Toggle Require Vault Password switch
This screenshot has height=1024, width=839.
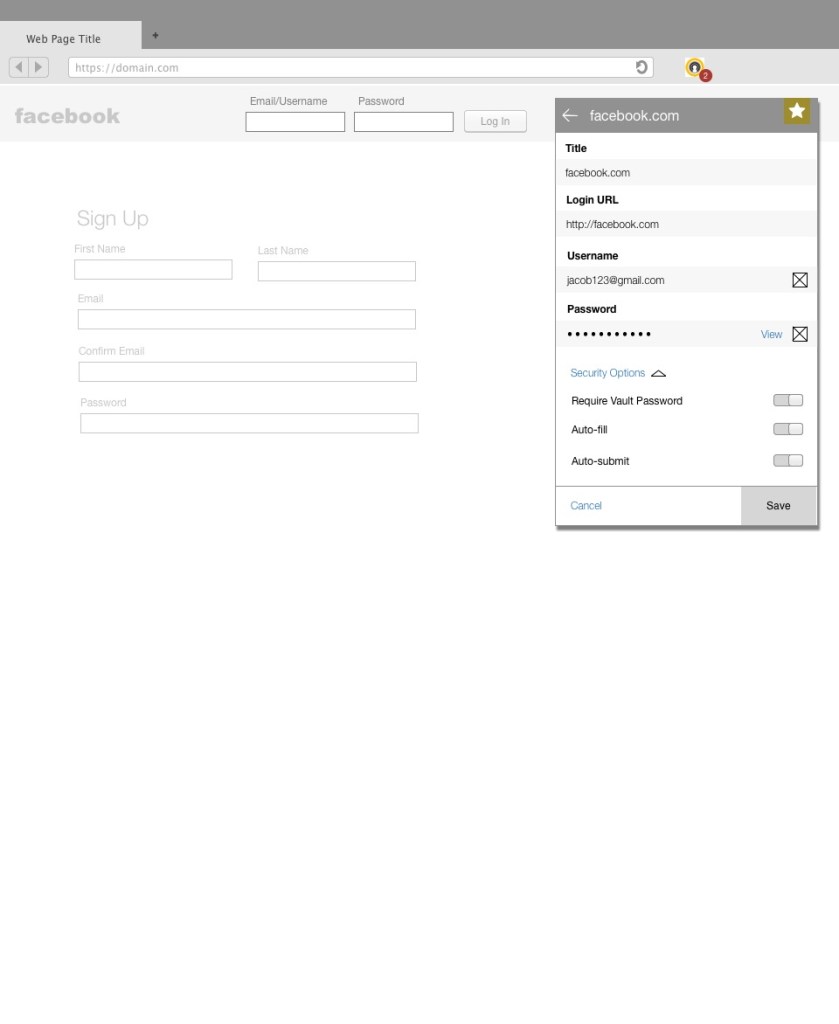pos(788,401)
